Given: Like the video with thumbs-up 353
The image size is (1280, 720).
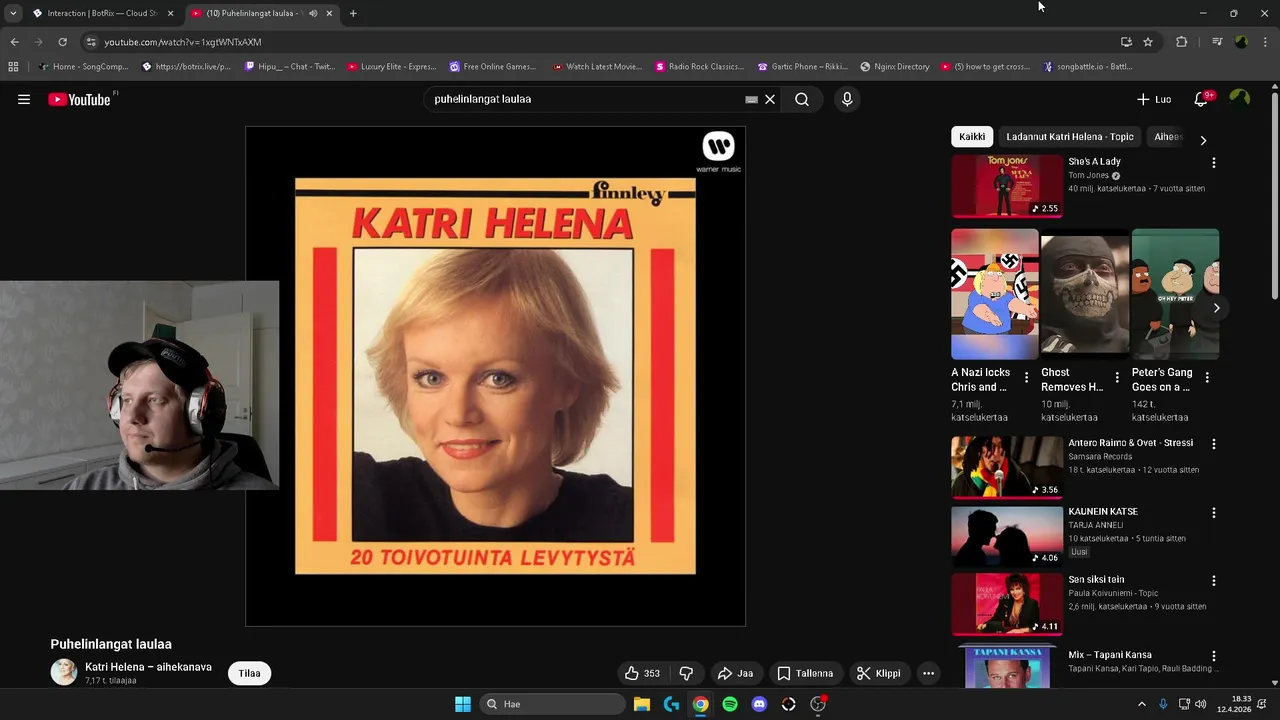Looking at the screenshot, I should click(642, 673).
